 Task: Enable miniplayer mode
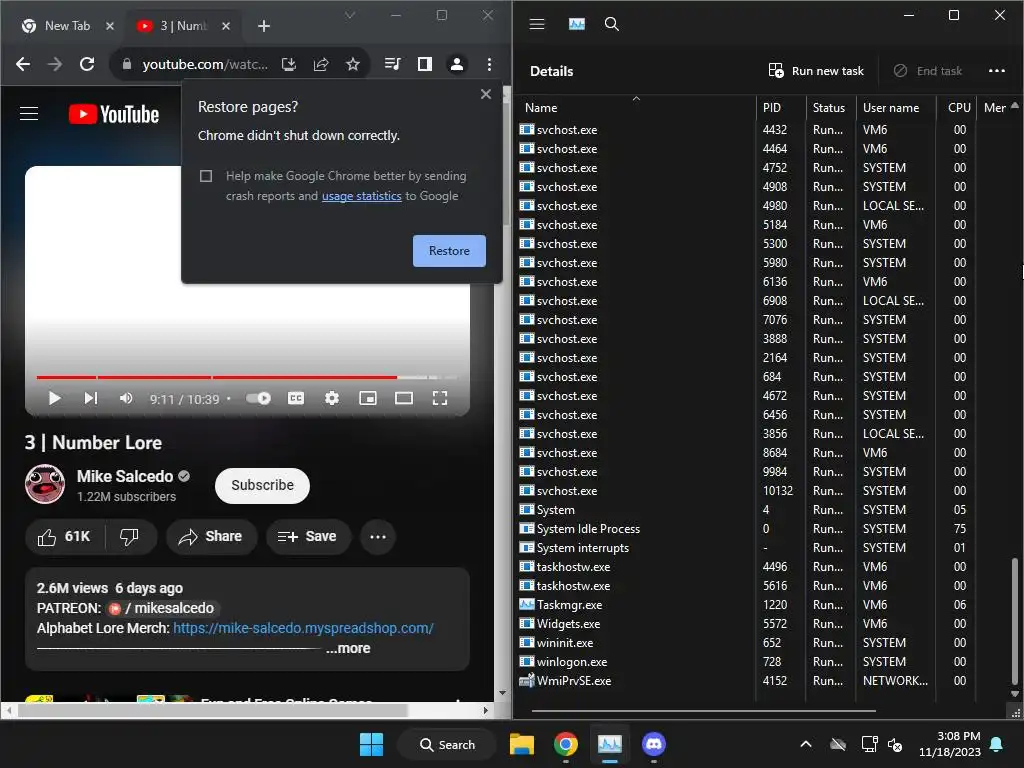[368, 398]
